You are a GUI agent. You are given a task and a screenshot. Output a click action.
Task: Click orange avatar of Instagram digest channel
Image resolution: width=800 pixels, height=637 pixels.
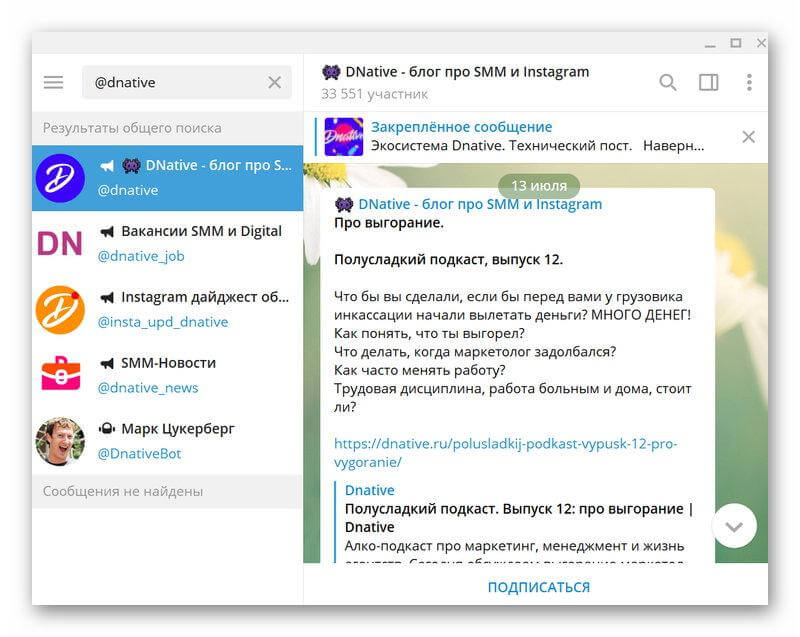pos(60,310)
